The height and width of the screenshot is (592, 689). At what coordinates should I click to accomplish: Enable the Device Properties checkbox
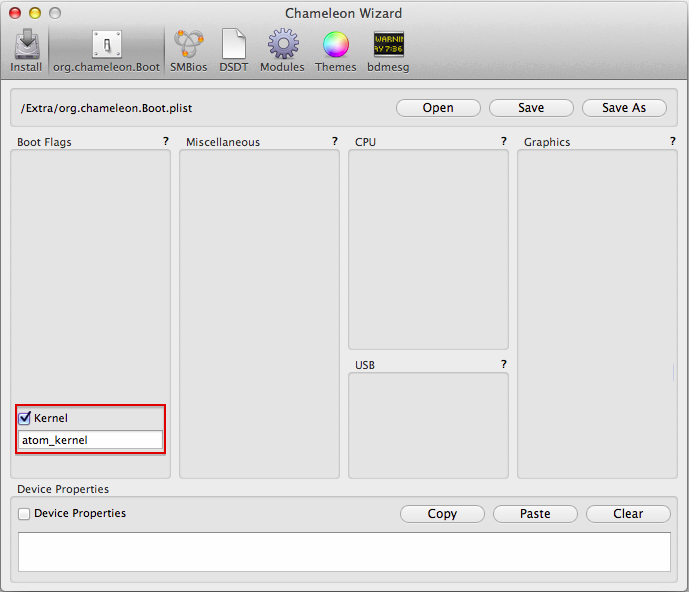(x=25, y=513)
